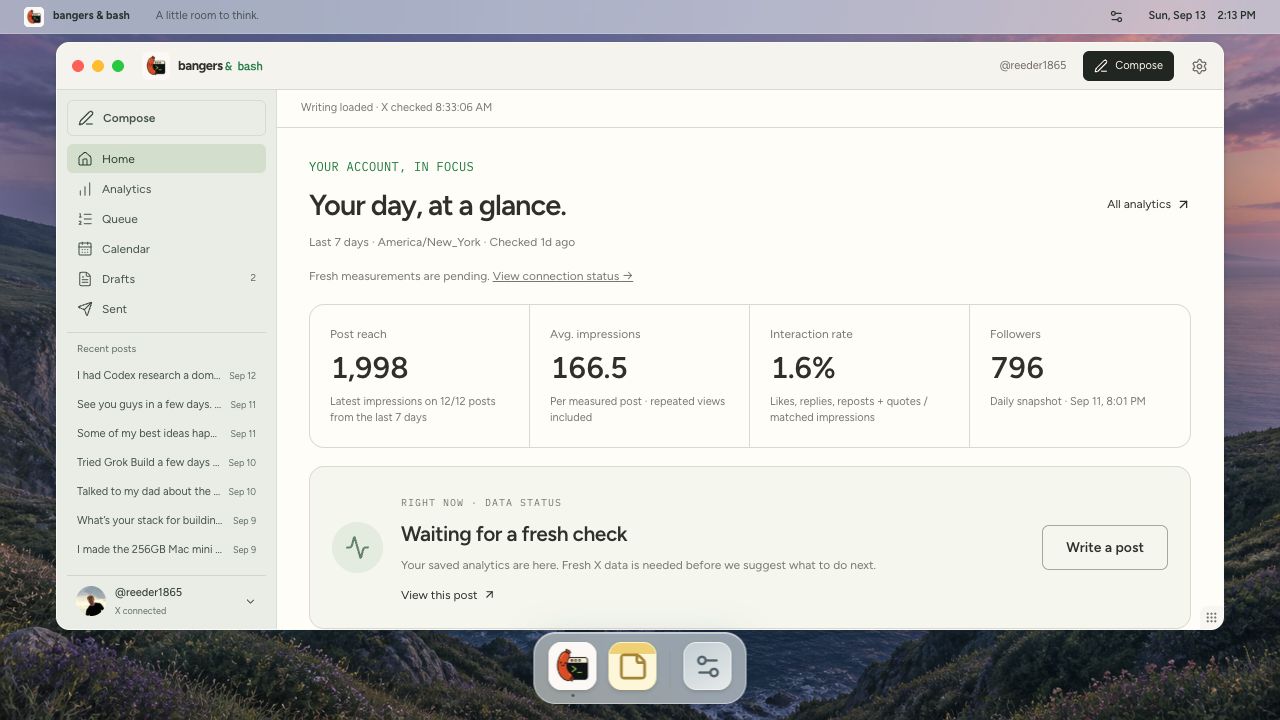
Task: Click the Drafts count badge 2
Action: pos(253,278)
